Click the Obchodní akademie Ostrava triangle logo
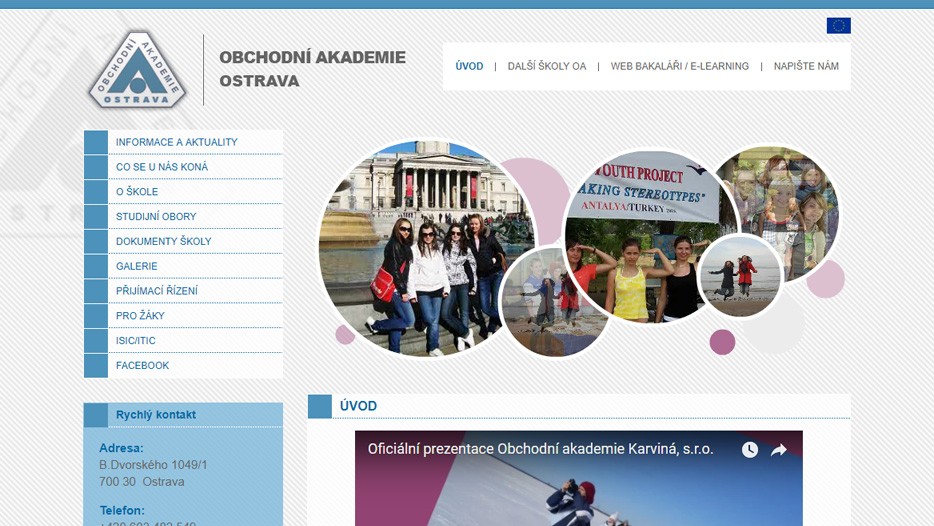The height and width of the screenshot is (526, 934). coord(137,70)
